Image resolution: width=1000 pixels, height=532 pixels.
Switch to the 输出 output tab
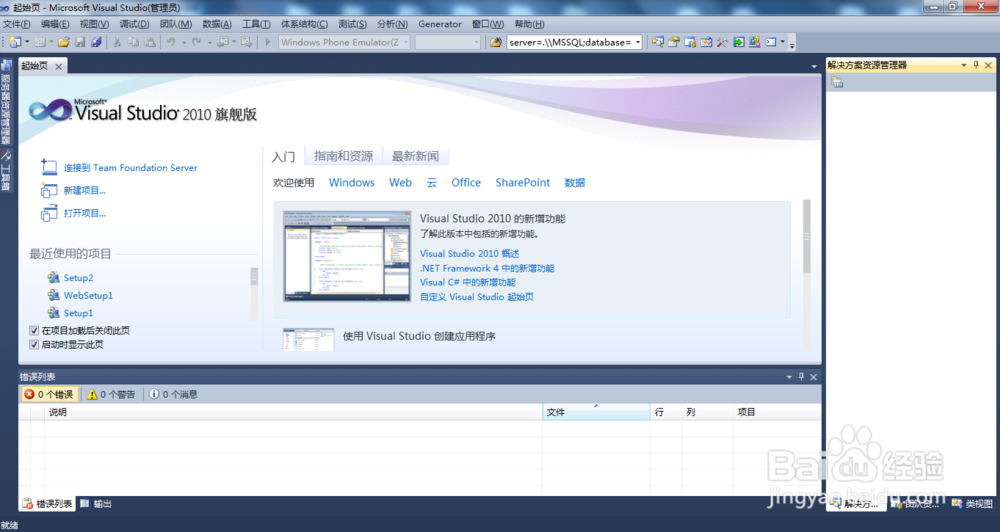(x=96, y=504)
